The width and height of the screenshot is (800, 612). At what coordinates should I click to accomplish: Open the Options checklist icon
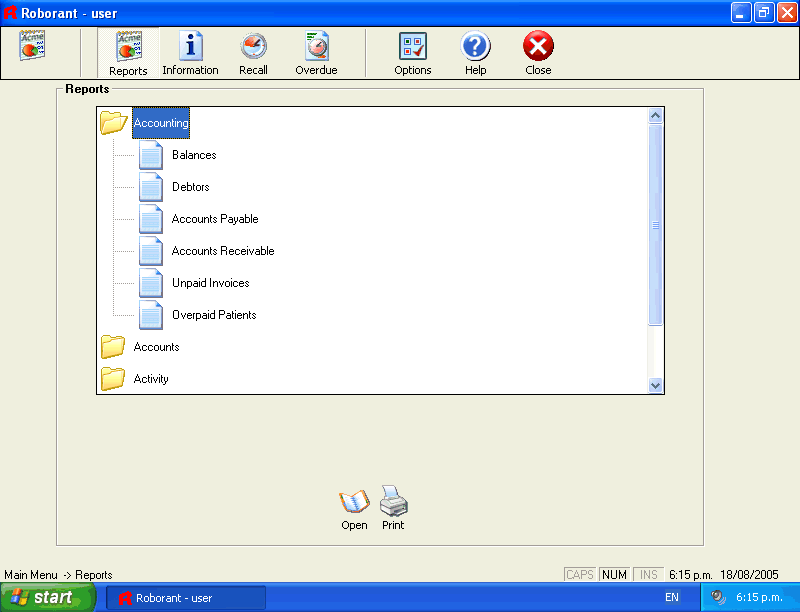(x=413, y=46)
